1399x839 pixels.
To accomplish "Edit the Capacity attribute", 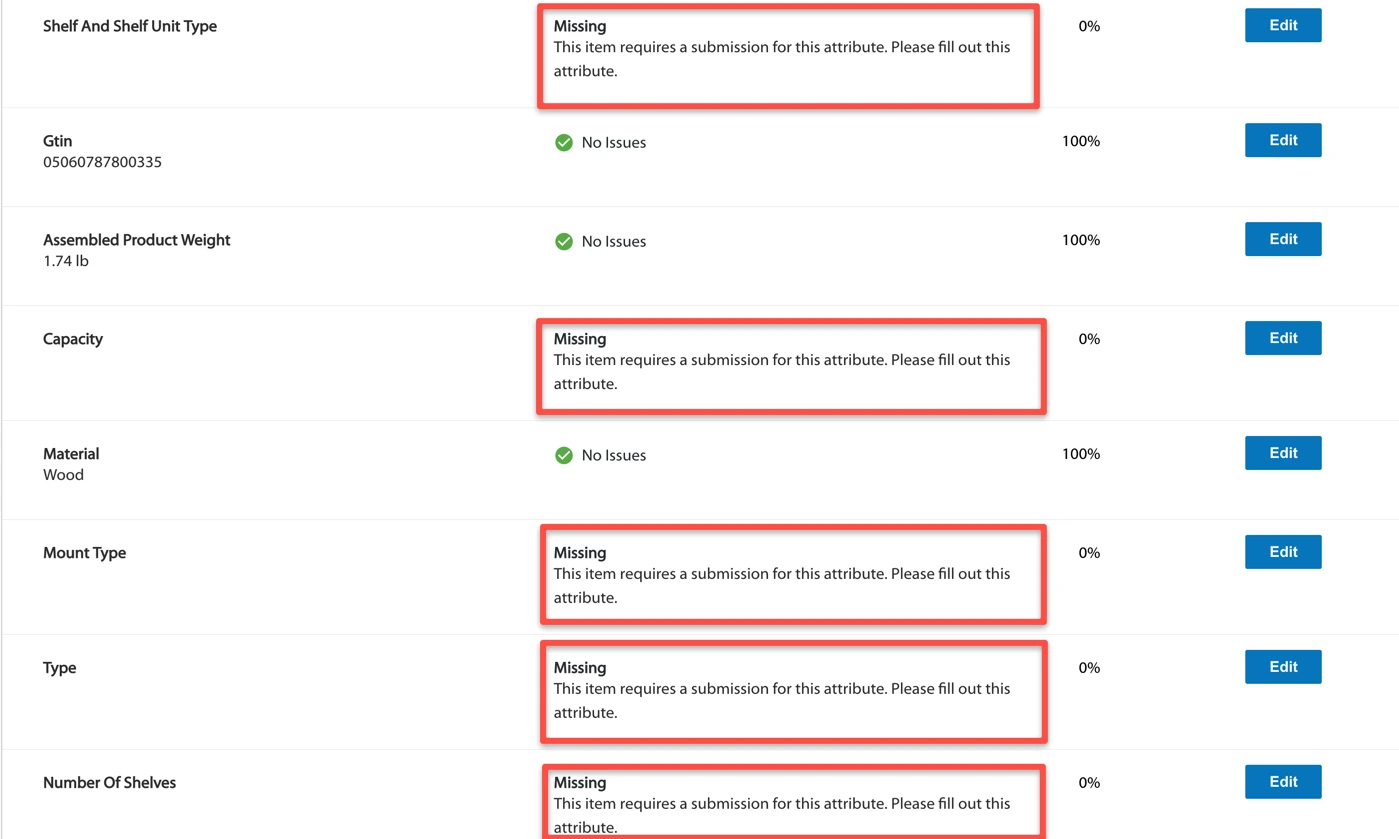I will click(1282, 338).
